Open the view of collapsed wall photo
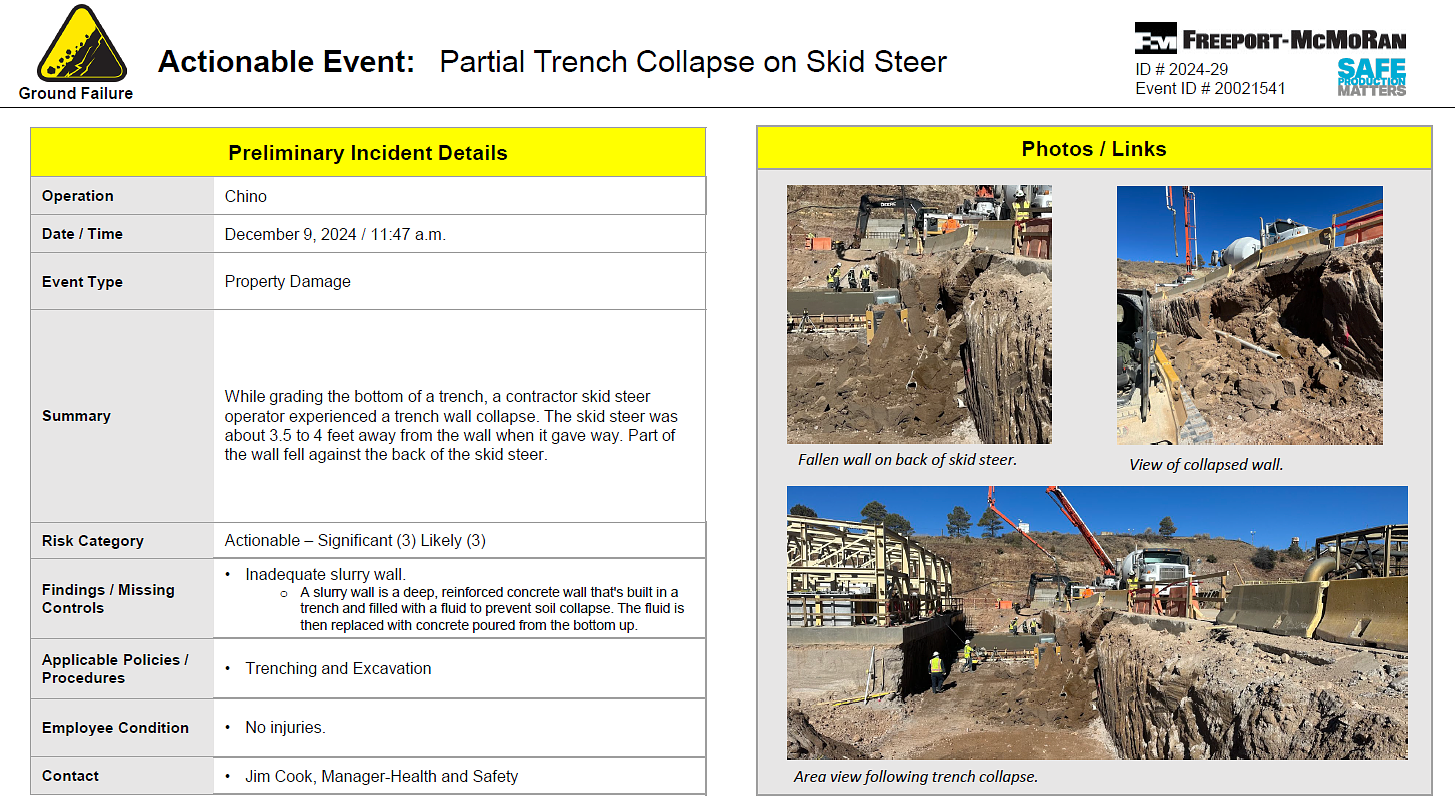Viewport: 1455px width, 808px height. 1249,315
